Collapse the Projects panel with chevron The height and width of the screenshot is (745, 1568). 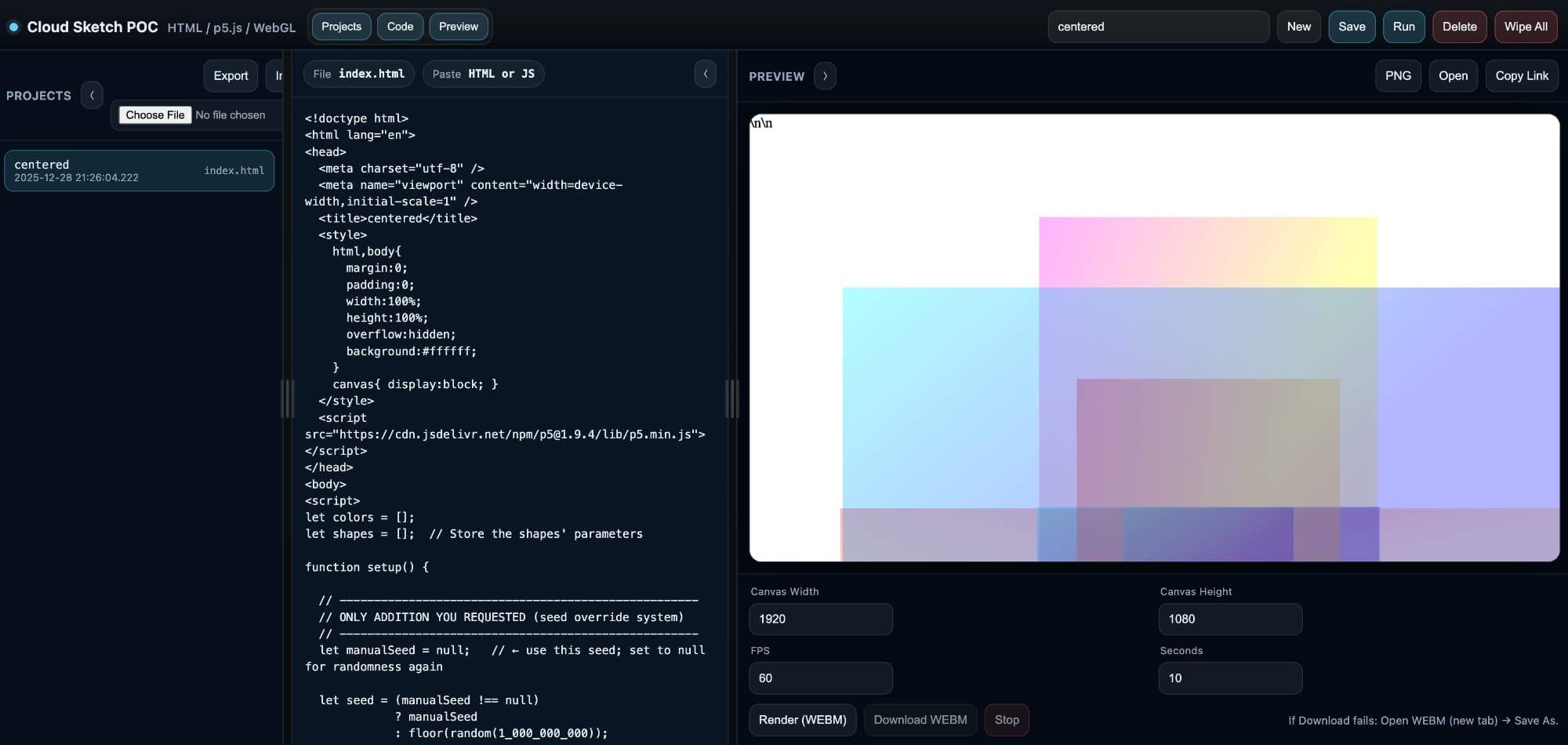coord(92,95)
